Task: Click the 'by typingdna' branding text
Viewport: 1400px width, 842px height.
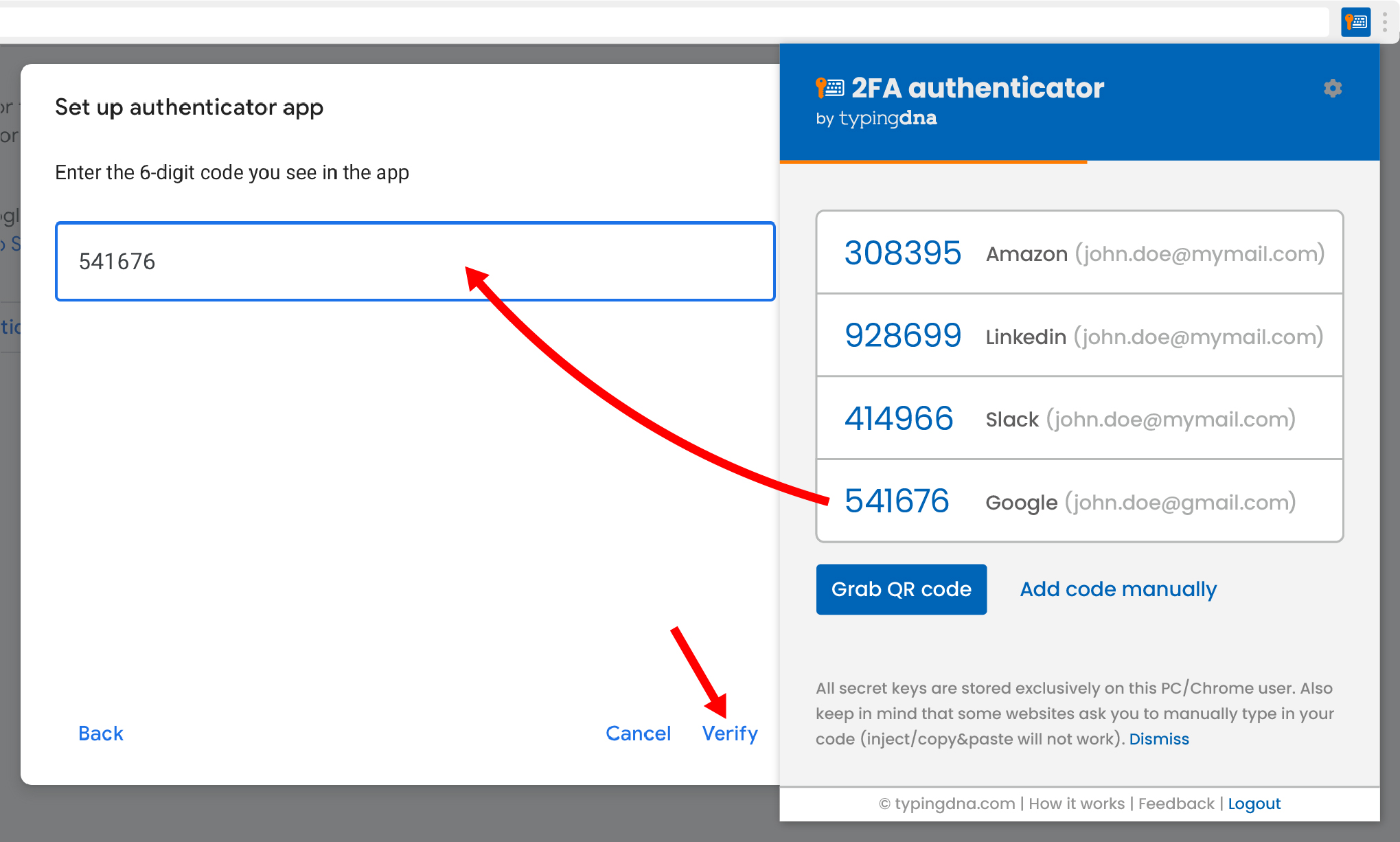Action: [x=876, y=118]
